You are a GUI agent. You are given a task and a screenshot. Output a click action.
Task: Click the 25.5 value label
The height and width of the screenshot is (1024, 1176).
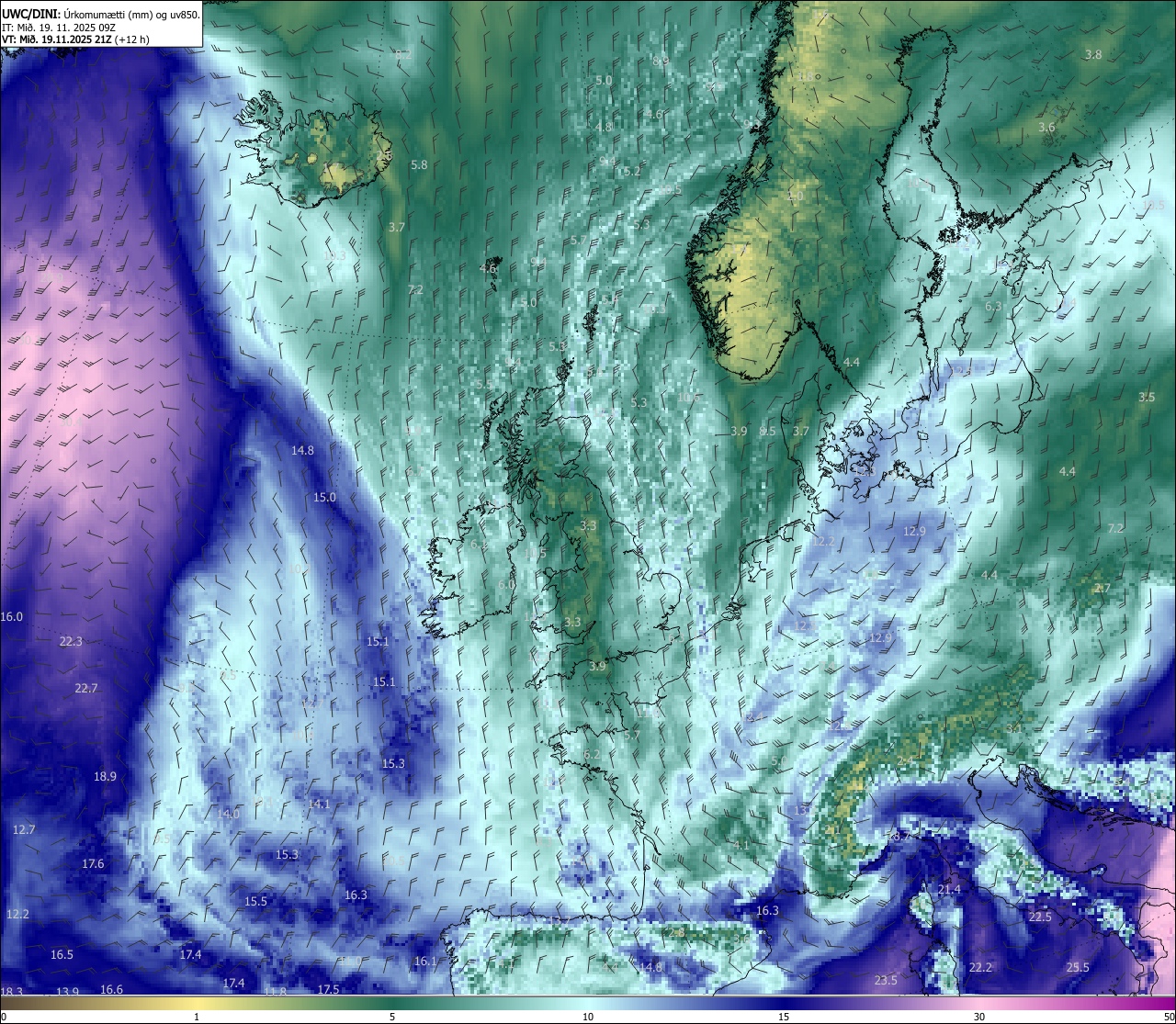point(1078,967)
